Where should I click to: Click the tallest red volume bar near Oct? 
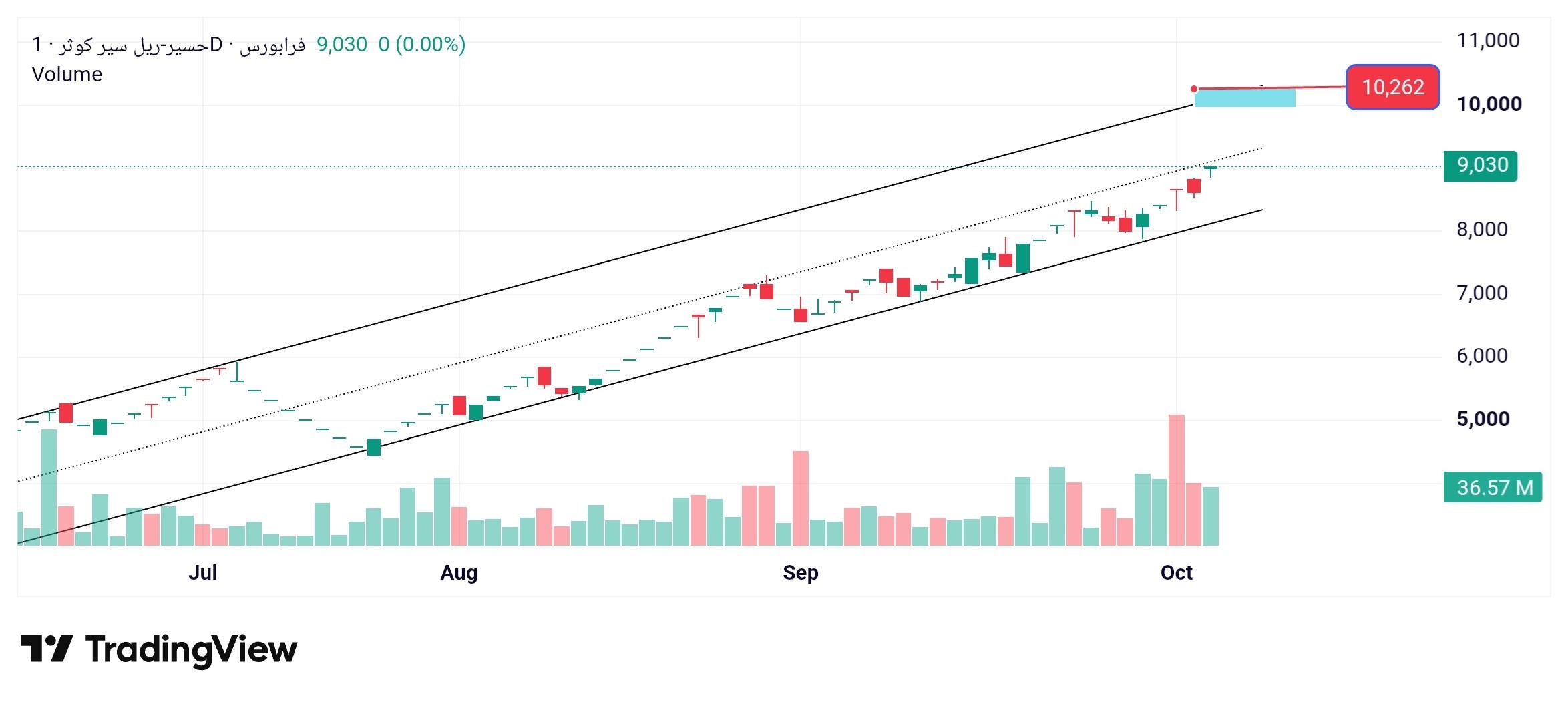click(x=1177, y=480)
